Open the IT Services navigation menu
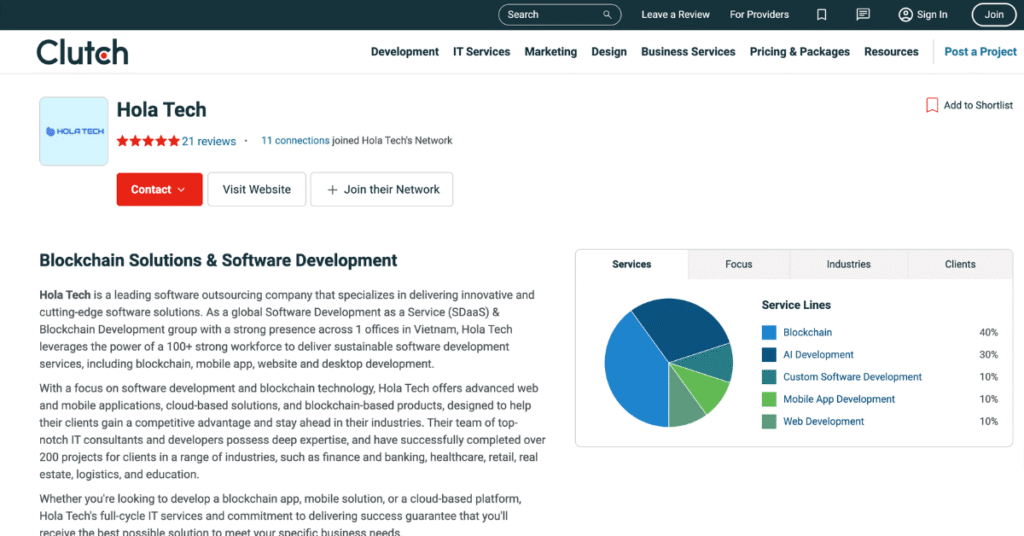Screen dimensions: 1024x536 pyautogui.click(x=481, y=52)
